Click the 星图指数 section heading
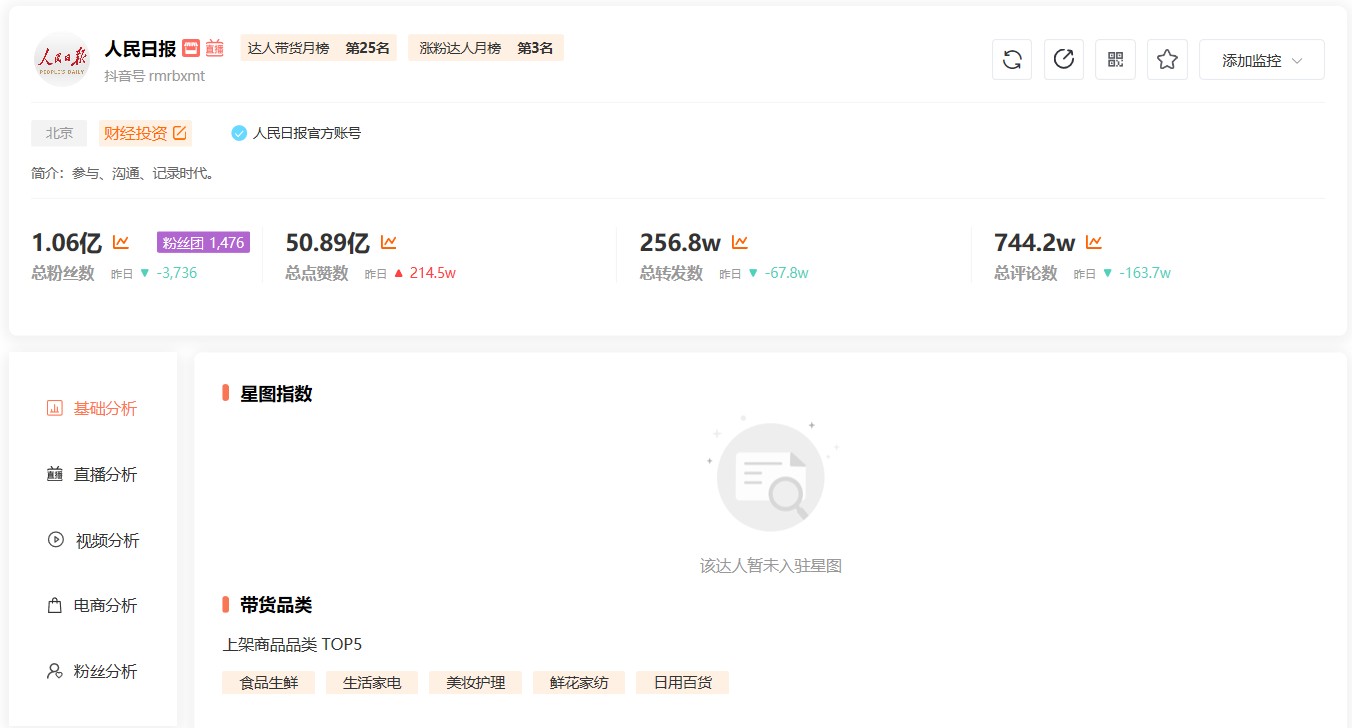This screenshot has height=728, width=1352. [x=276, y=394]
